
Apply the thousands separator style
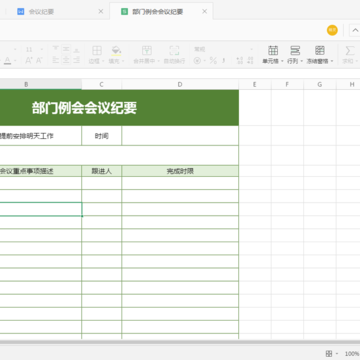[x=224, y=61]
